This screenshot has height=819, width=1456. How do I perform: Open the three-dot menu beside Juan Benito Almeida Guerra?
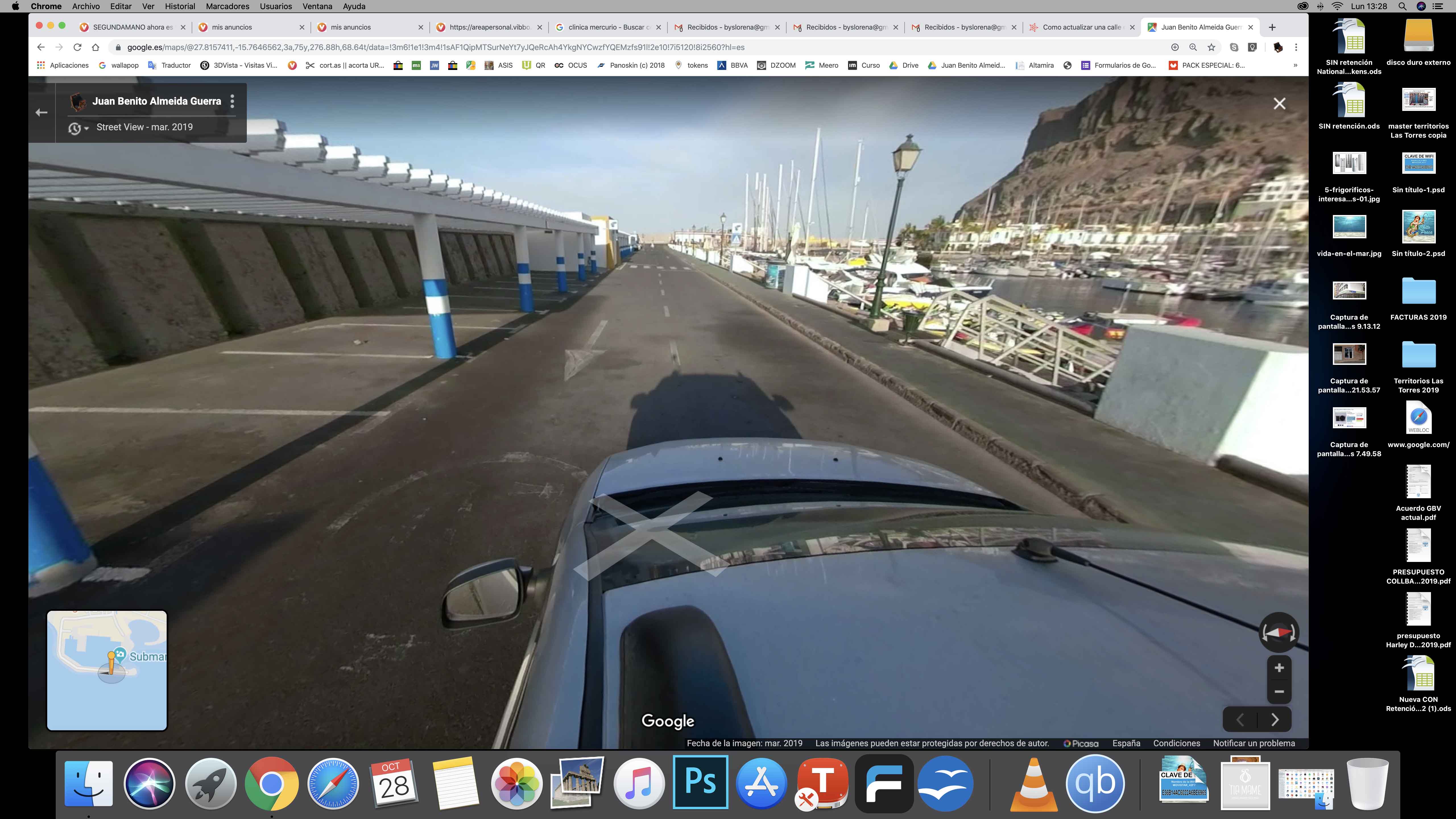232,101
